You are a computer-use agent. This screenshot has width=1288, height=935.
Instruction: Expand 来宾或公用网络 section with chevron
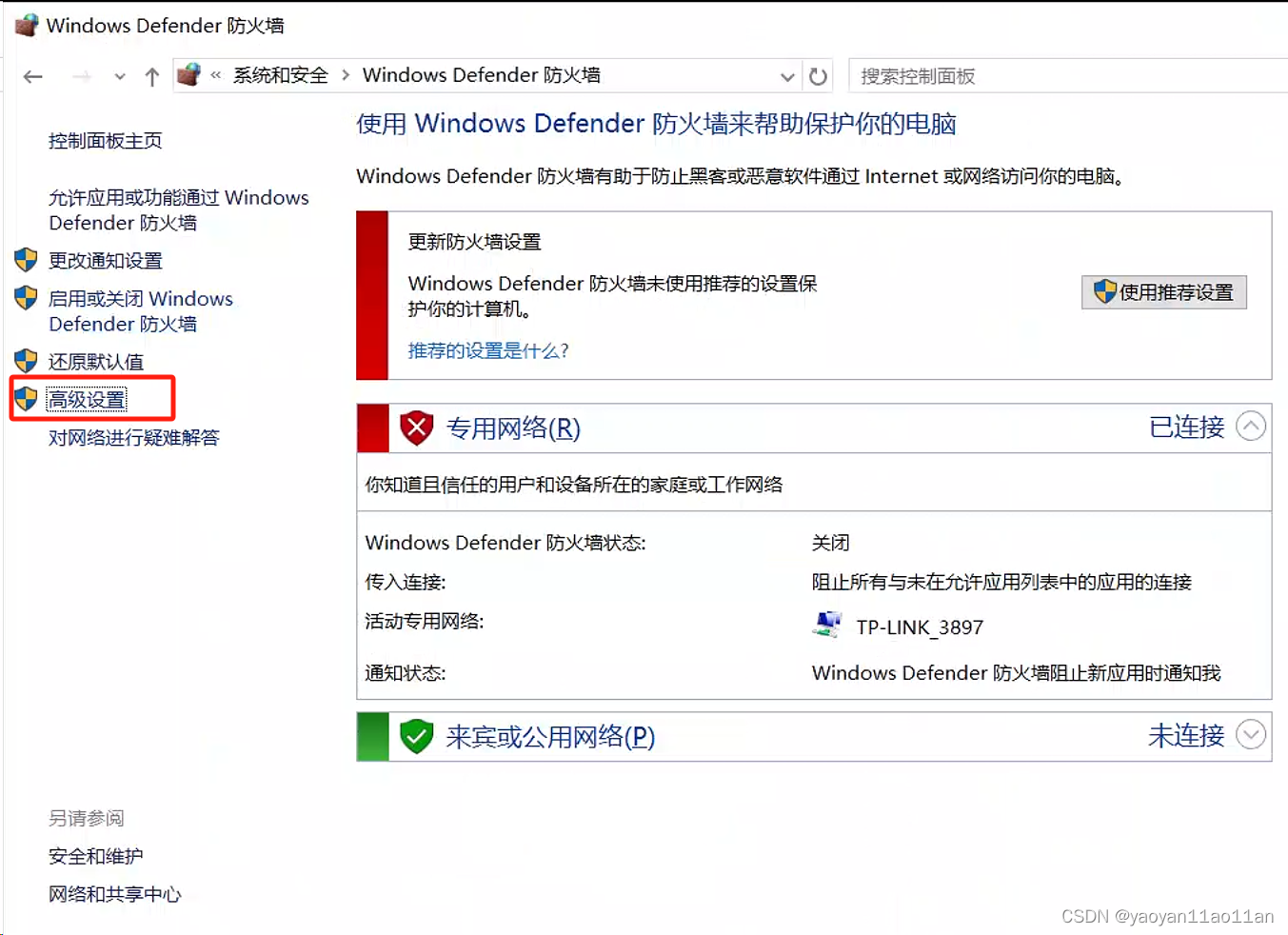pos(1251,735)
